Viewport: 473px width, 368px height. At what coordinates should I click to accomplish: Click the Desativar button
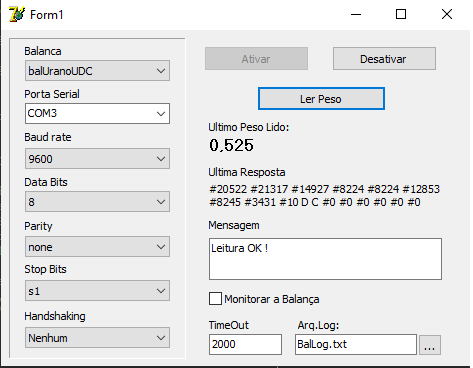(x=384, y=59)
